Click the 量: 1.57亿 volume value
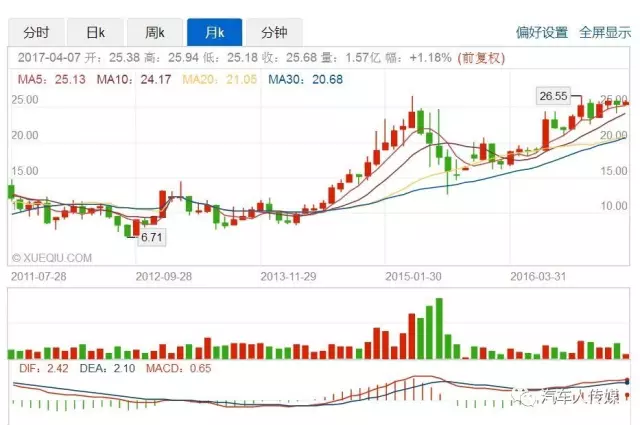The image size is (640, 425). click(351, 58)
